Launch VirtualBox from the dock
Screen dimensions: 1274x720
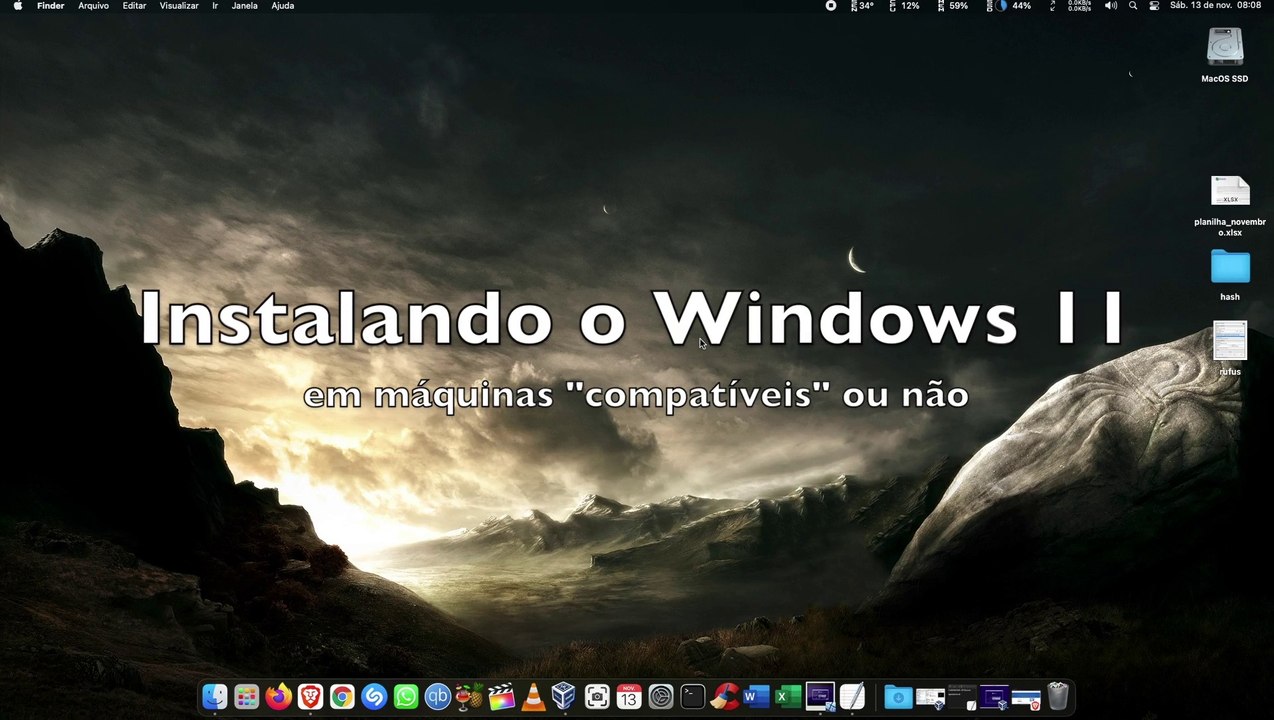pyautogui.click(x=564, y=696)
